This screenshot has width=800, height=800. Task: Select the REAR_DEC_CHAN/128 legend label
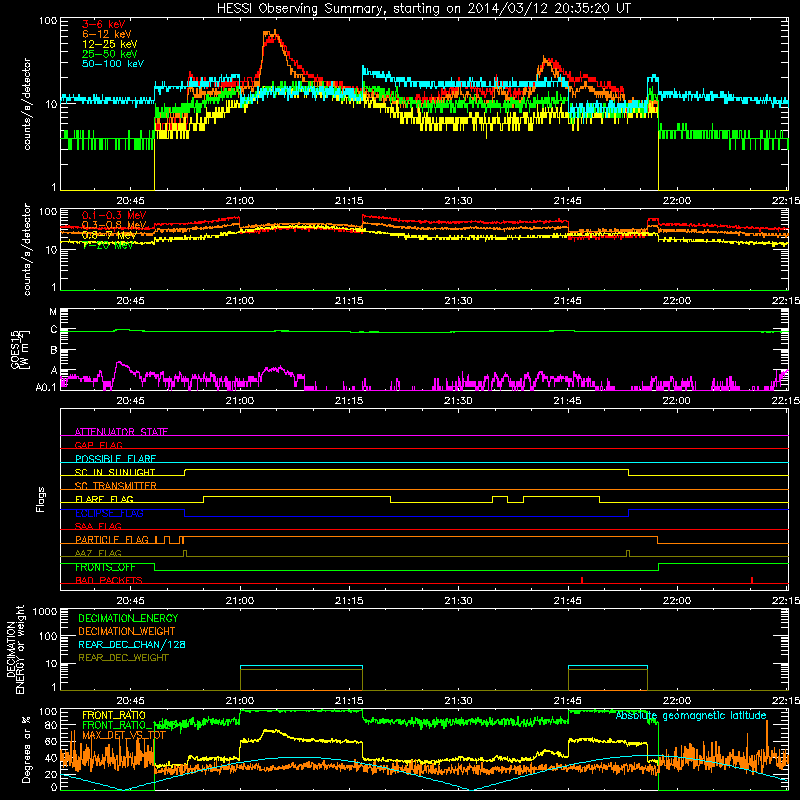coord(132,645)
